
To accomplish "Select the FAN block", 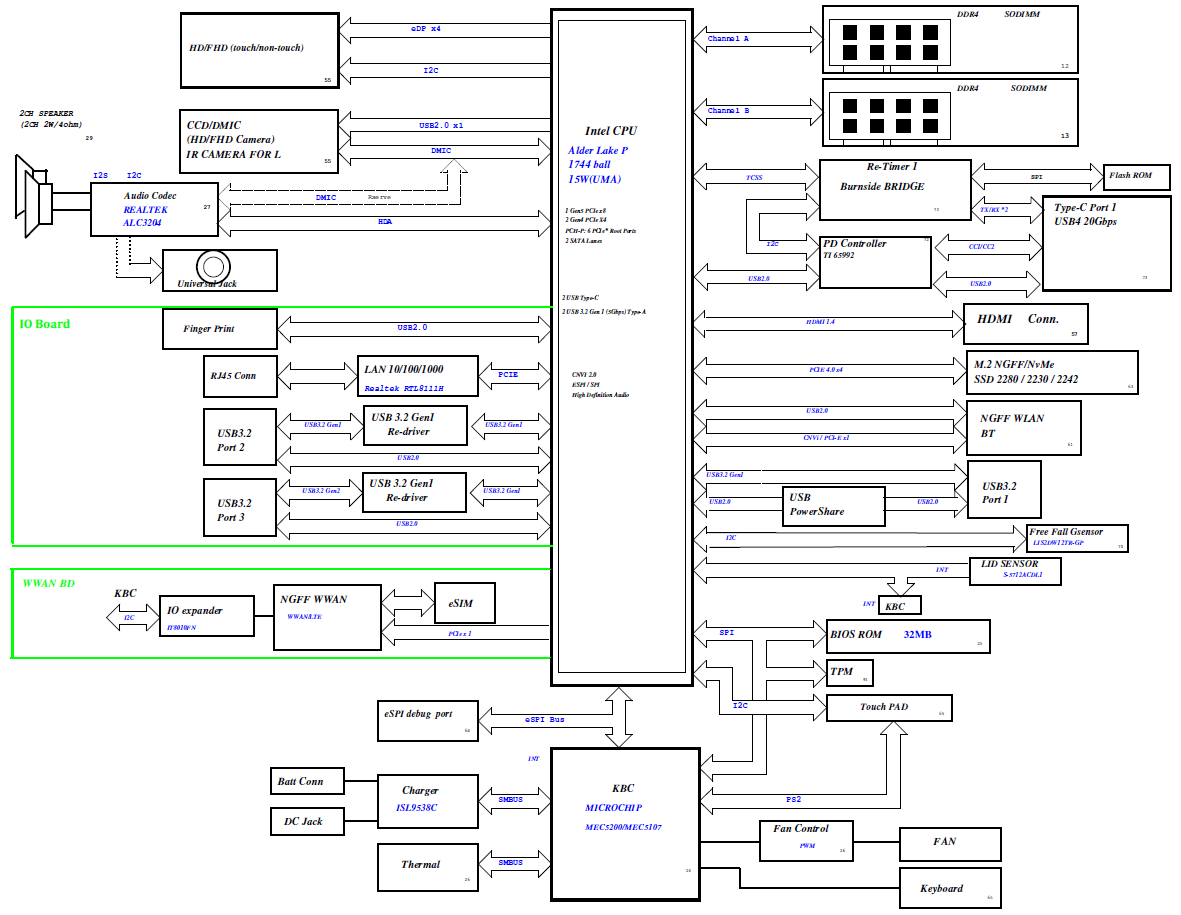I will click(x=951, y=844).
